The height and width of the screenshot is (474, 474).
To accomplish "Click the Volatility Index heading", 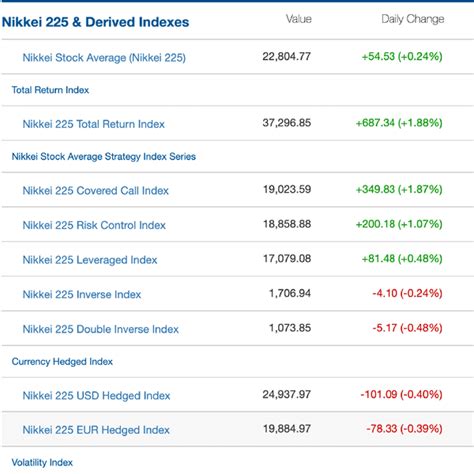I will point(42,463).
